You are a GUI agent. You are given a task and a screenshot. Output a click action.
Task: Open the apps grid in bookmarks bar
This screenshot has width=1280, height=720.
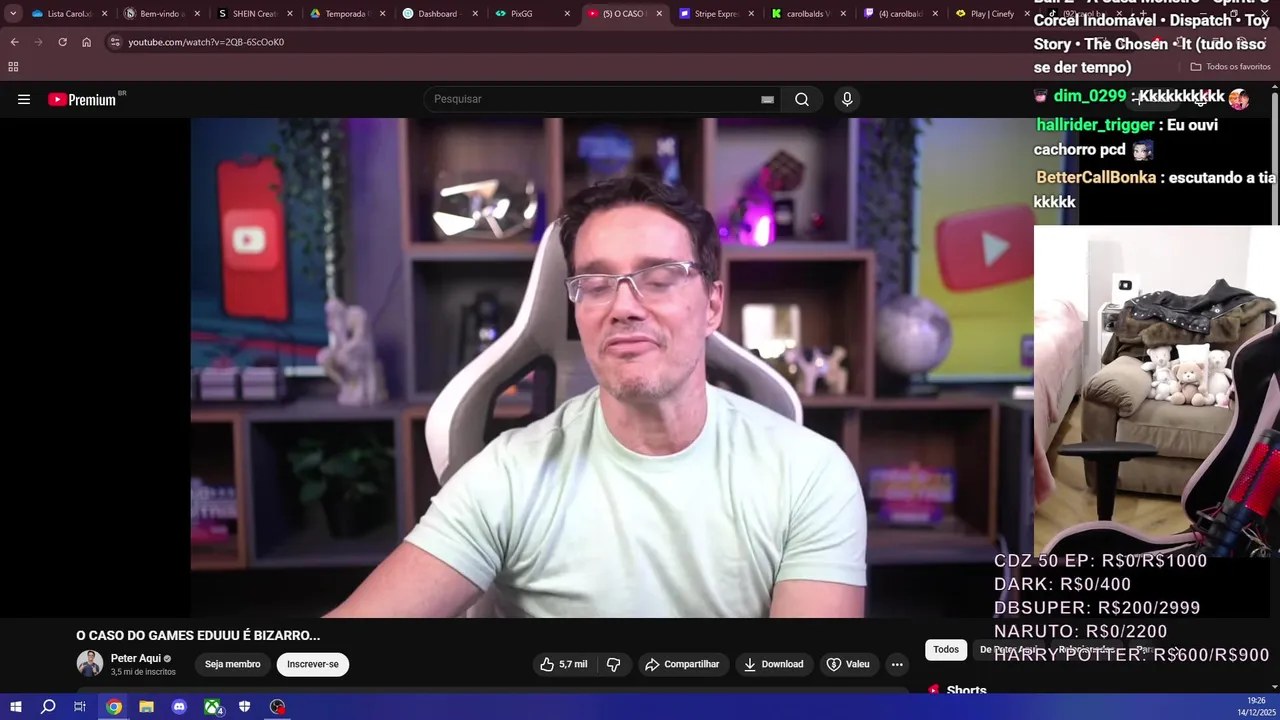pyautogui.click(x=13, y=67)
